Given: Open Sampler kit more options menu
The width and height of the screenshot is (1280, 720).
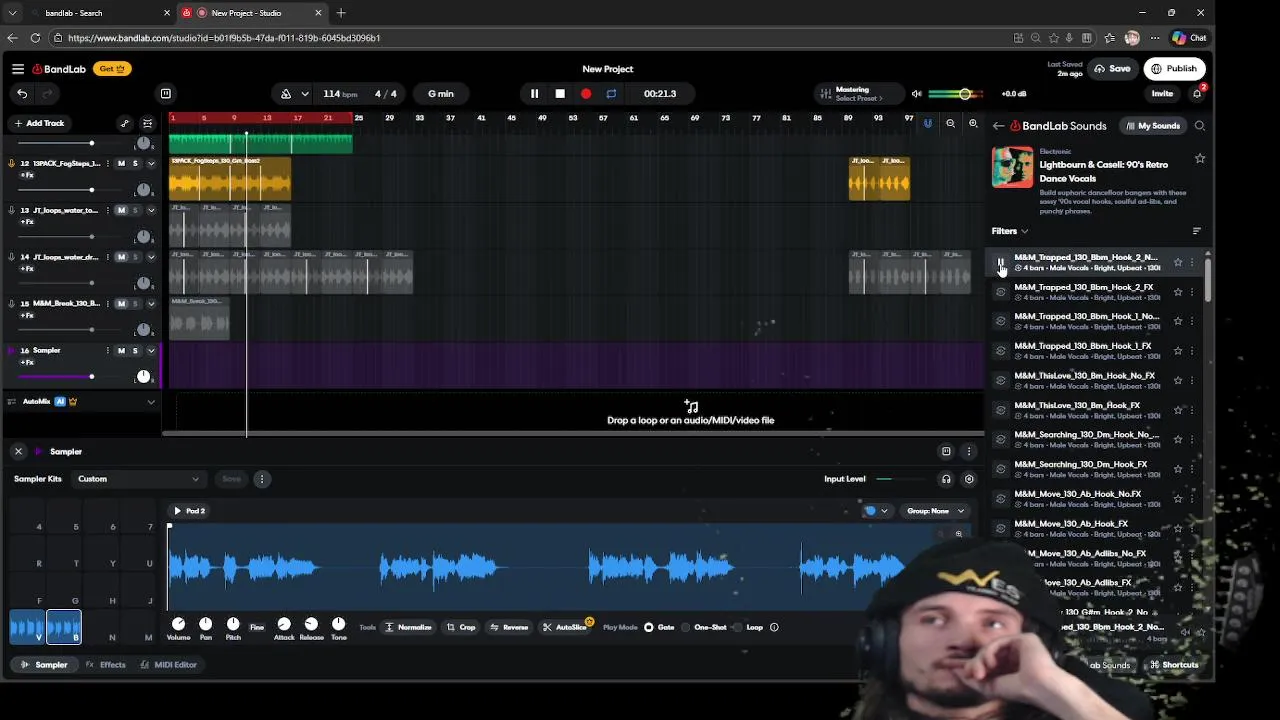Looking at the screenshot, I should (x=262, y=479).
